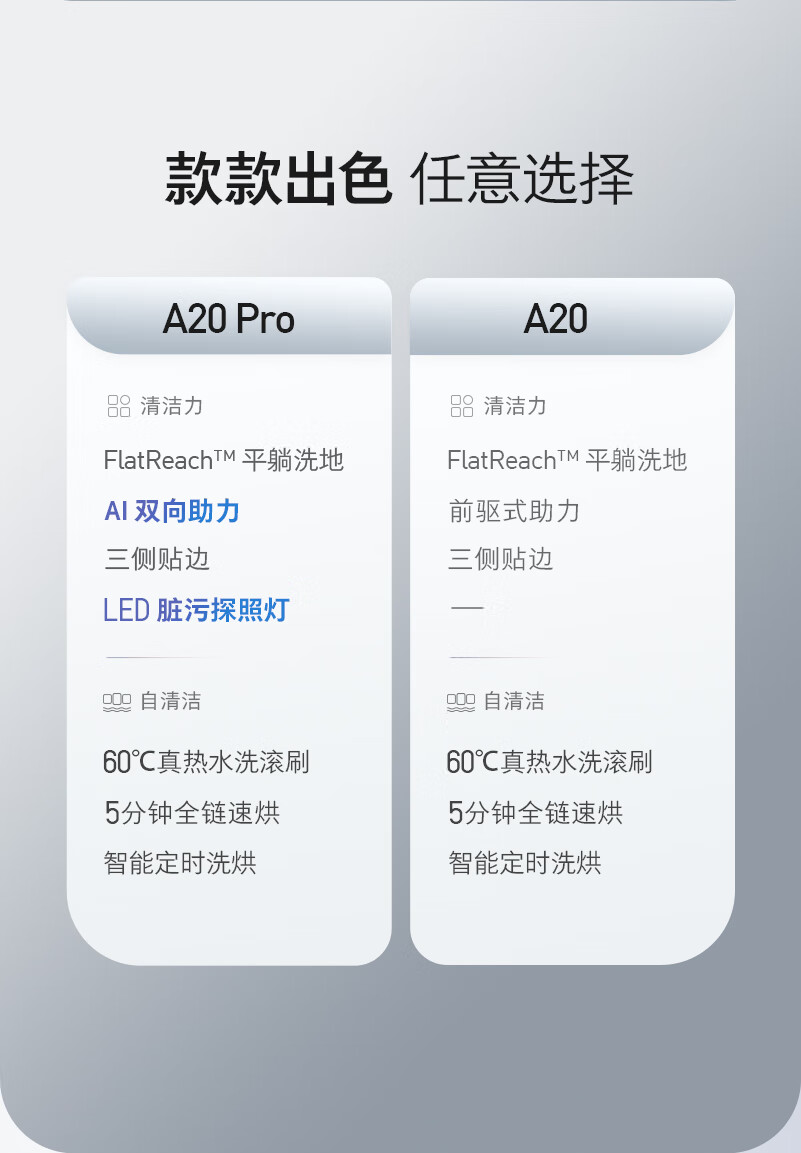Viewport: 801px width, 1153px height.
Task: Select the A20 header tab
Action: click(x=556, y=319)
